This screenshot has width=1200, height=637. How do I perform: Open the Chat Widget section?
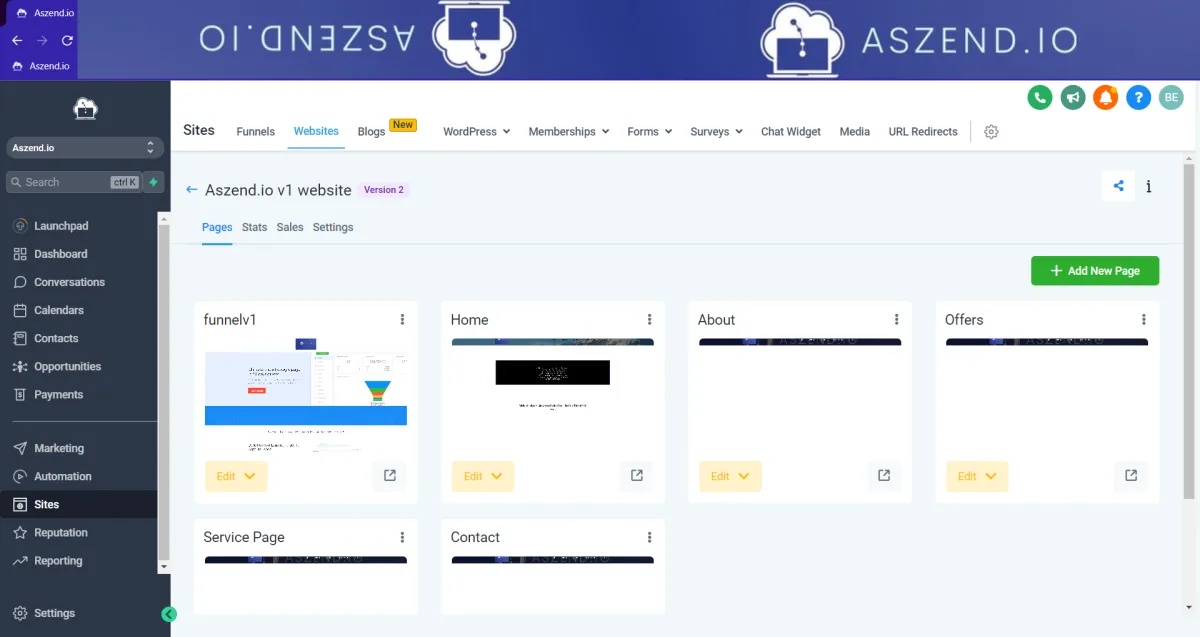tap(791, 132)
